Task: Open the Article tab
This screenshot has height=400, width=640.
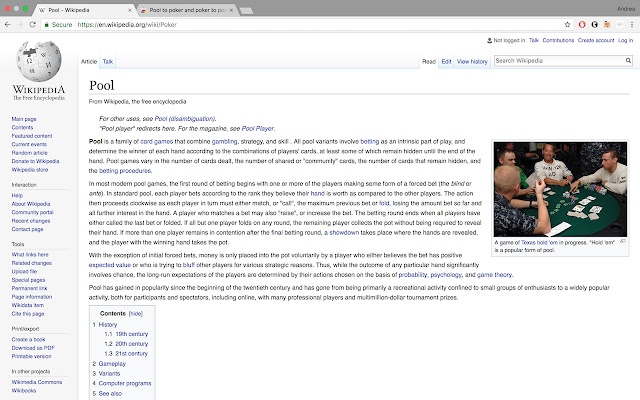Action: pyautogui.click(x=89, y=62)
